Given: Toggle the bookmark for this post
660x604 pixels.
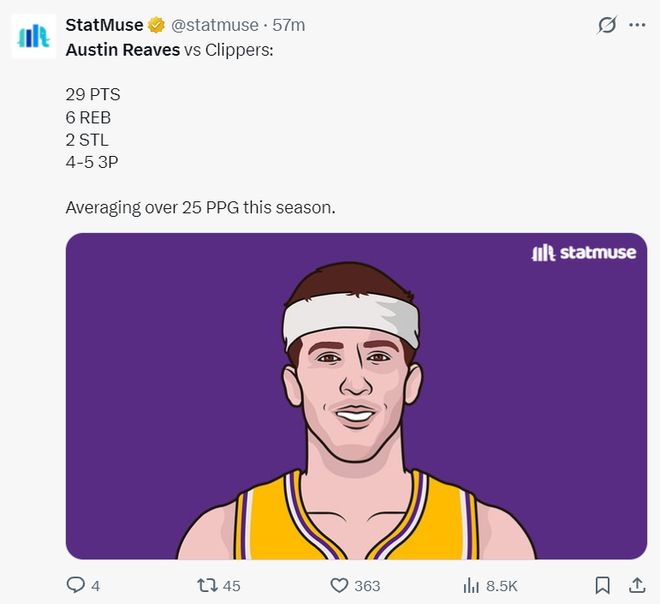Looking at the screenshot, I should (603, 585).
